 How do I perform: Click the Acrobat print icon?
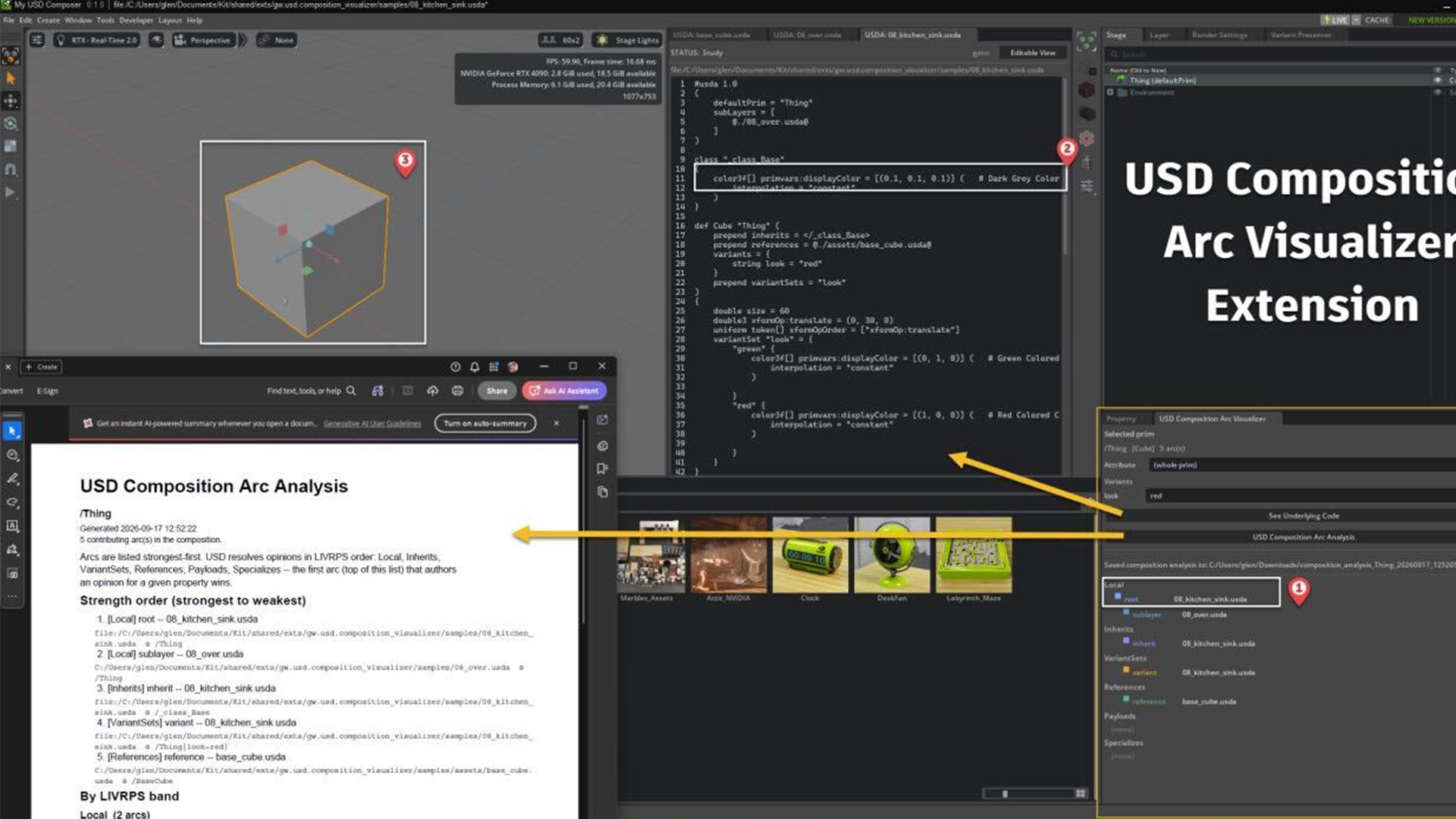click(457, 391)
